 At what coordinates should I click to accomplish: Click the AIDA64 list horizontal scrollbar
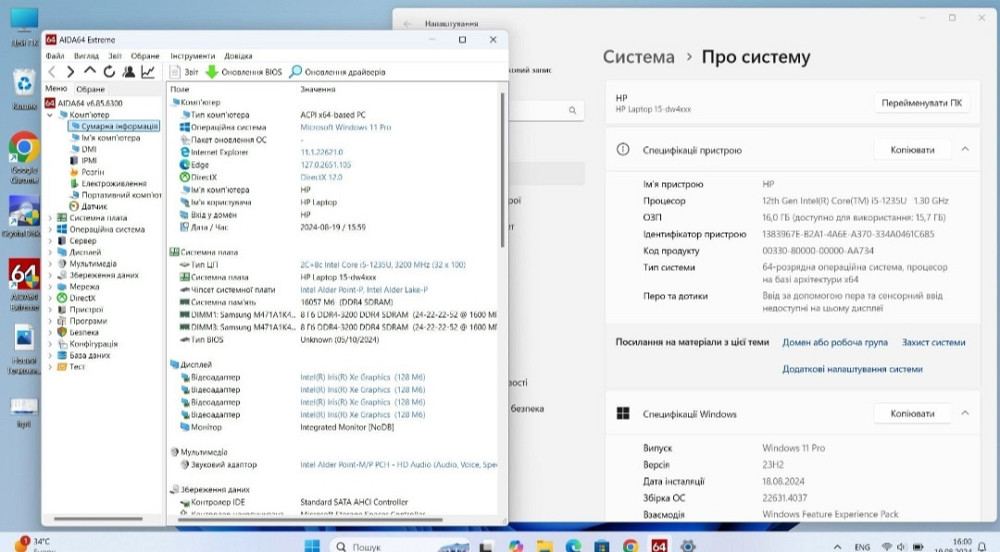(x=310, y=519)
